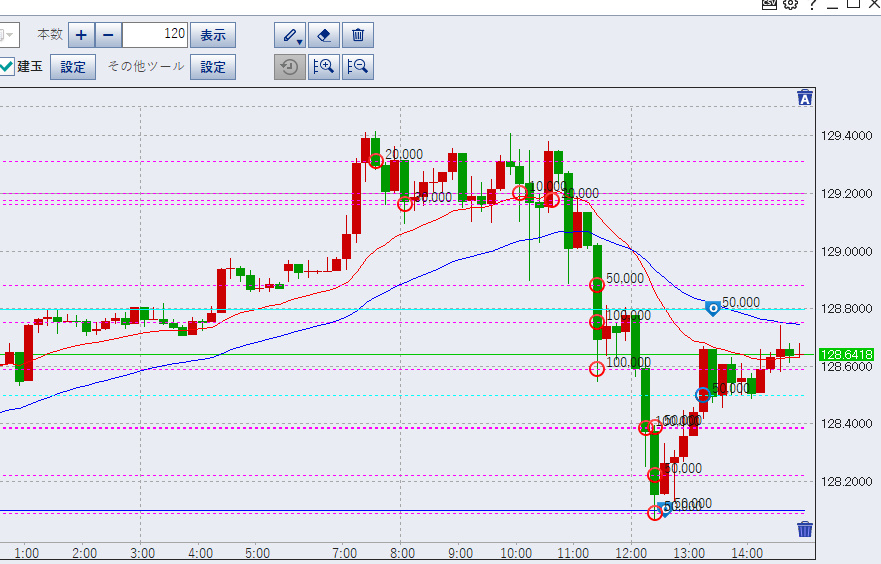881x564 pixels.
Task: Click the delete-all trash icon labeled A
Action: click(805, 97)
